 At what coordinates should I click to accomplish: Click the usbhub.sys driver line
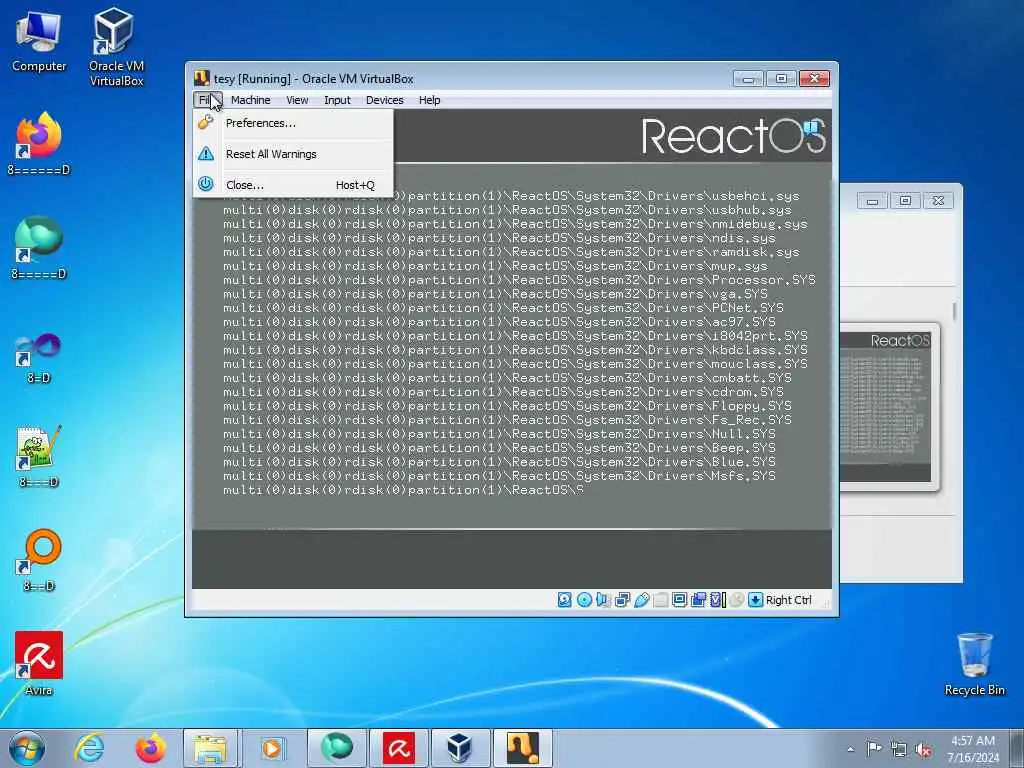point(507,210)
